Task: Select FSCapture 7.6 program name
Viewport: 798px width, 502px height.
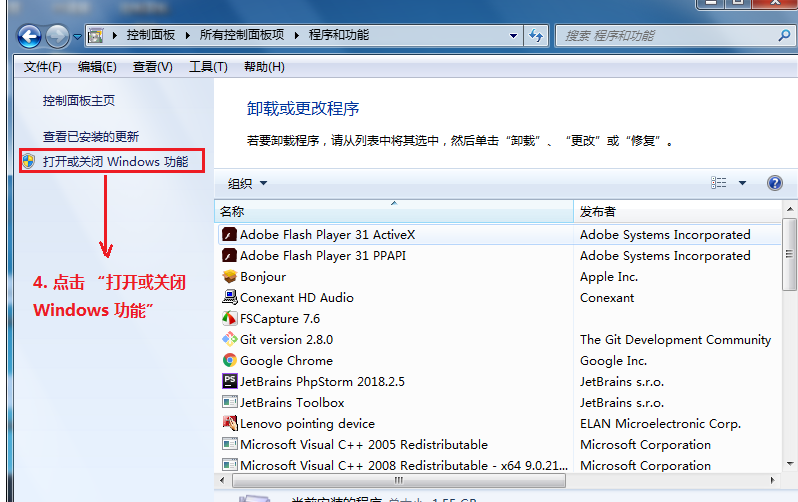Action: coord(280,319)
